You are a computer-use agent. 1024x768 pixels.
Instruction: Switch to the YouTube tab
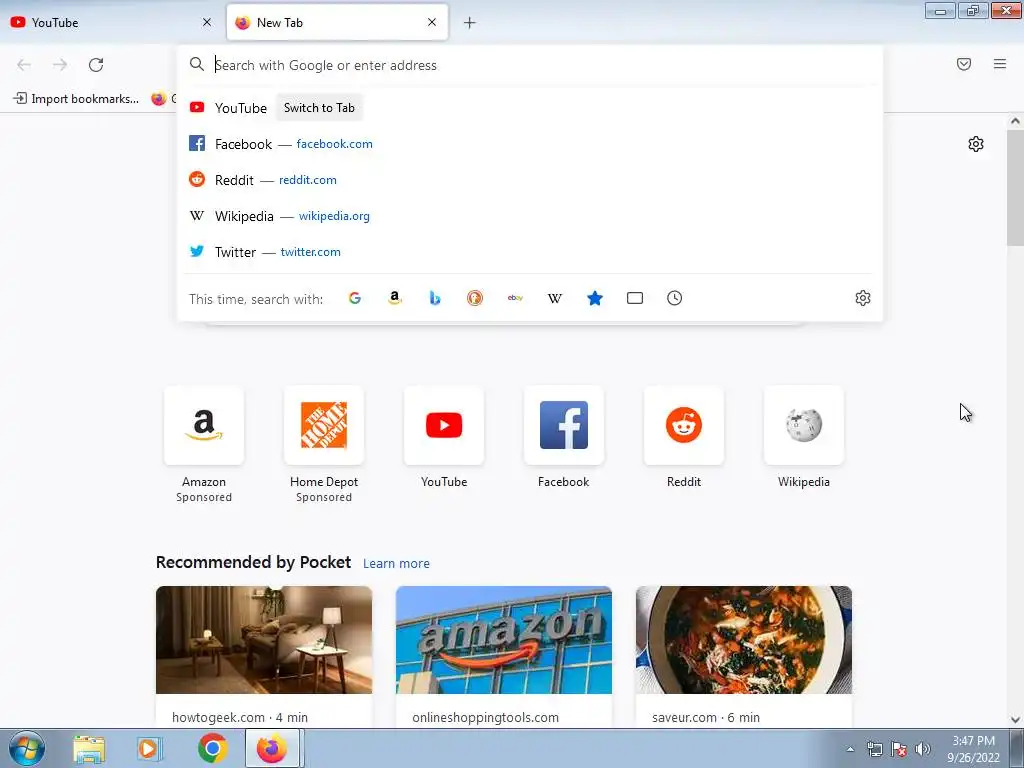[x=111, y=22]
